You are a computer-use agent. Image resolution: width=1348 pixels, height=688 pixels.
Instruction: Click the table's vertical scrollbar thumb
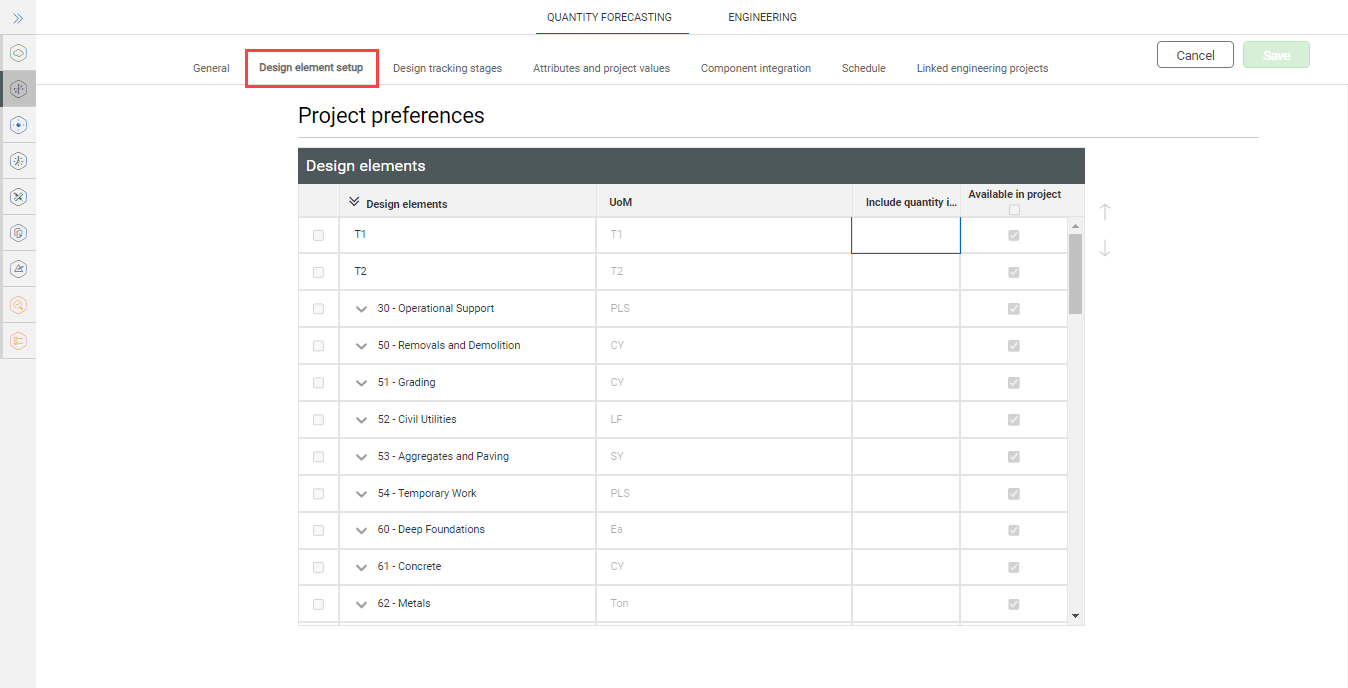pyautogui.click(x=1076, y=274)
